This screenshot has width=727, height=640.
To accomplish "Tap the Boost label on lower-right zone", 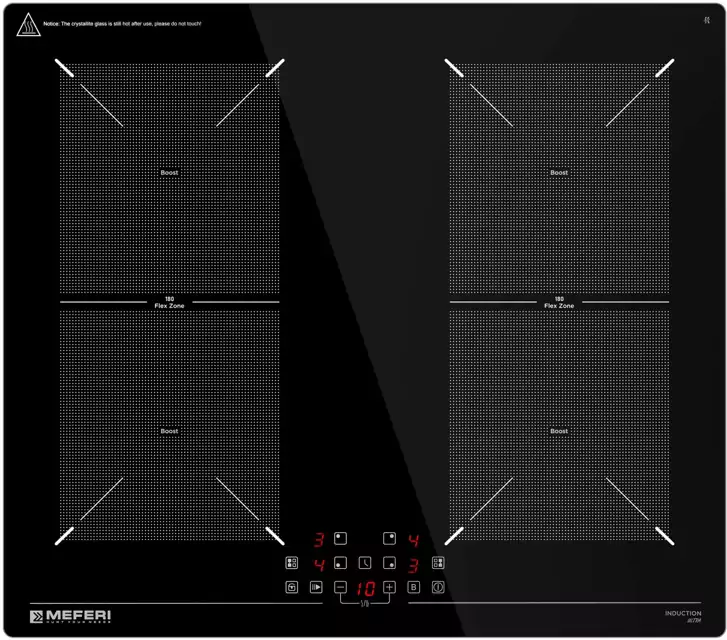I will point(559,431).
